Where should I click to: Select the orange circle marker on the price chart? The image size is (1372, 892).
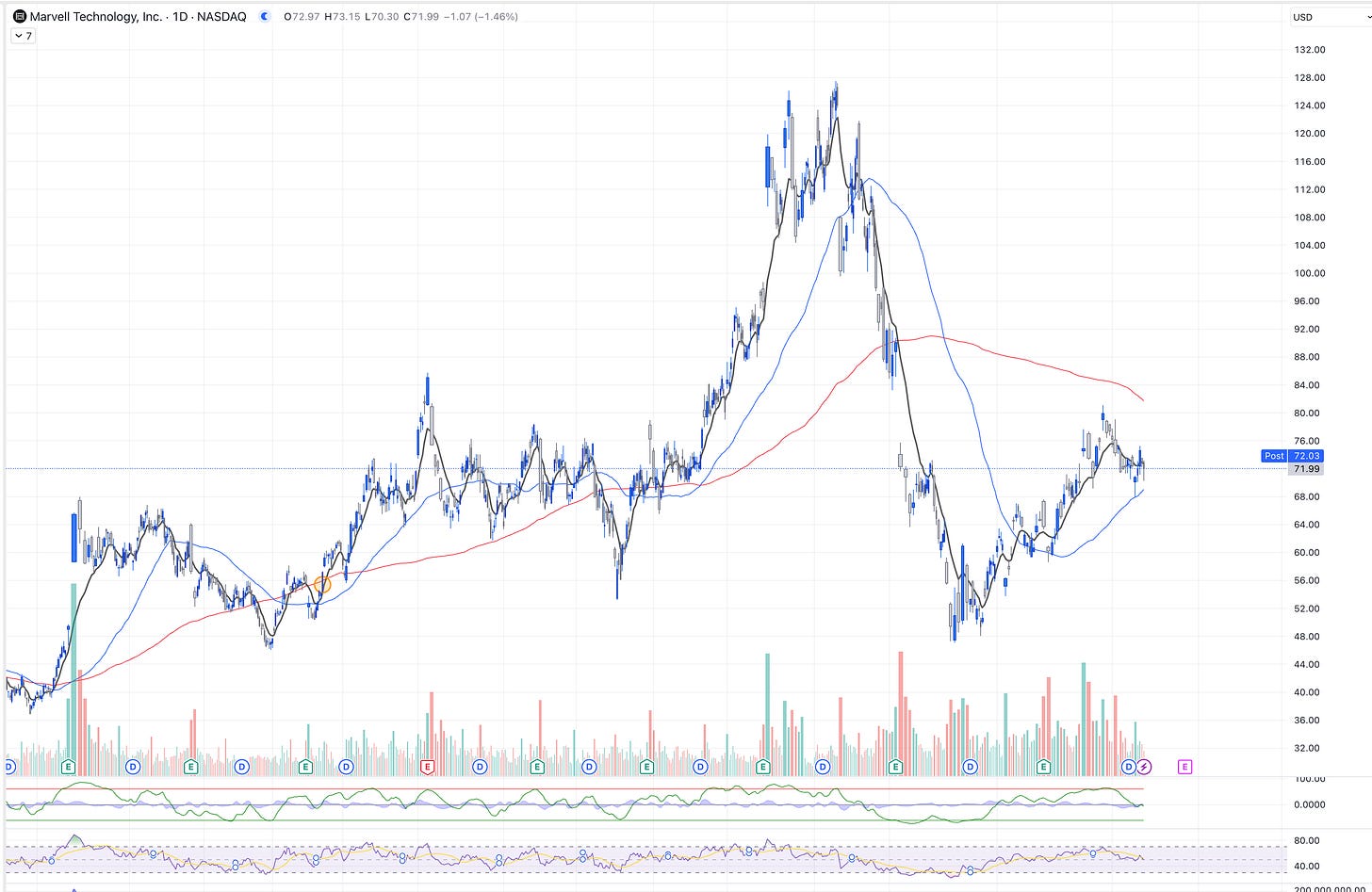[323, 585]
